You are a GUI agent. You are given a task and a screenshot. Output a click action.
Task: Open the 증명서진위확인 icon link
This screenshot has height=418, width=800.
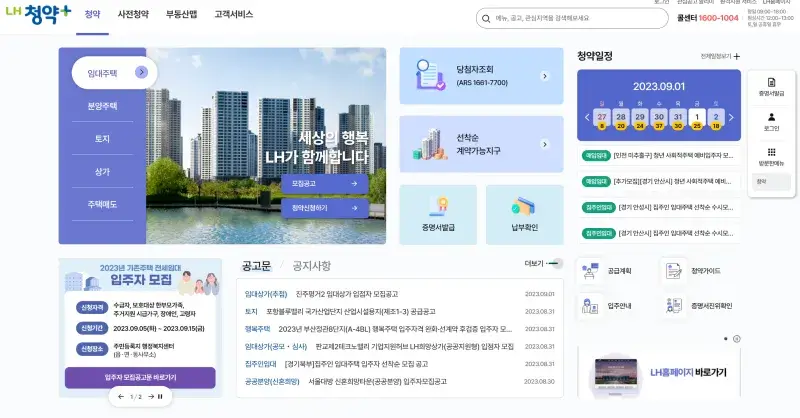click(673, 306)
